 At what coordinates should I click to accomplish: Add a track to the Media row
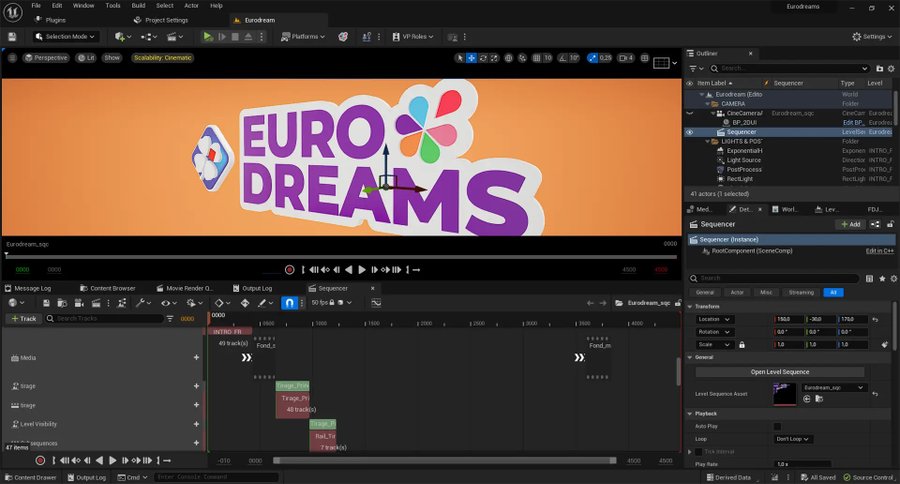click(196, 357)
